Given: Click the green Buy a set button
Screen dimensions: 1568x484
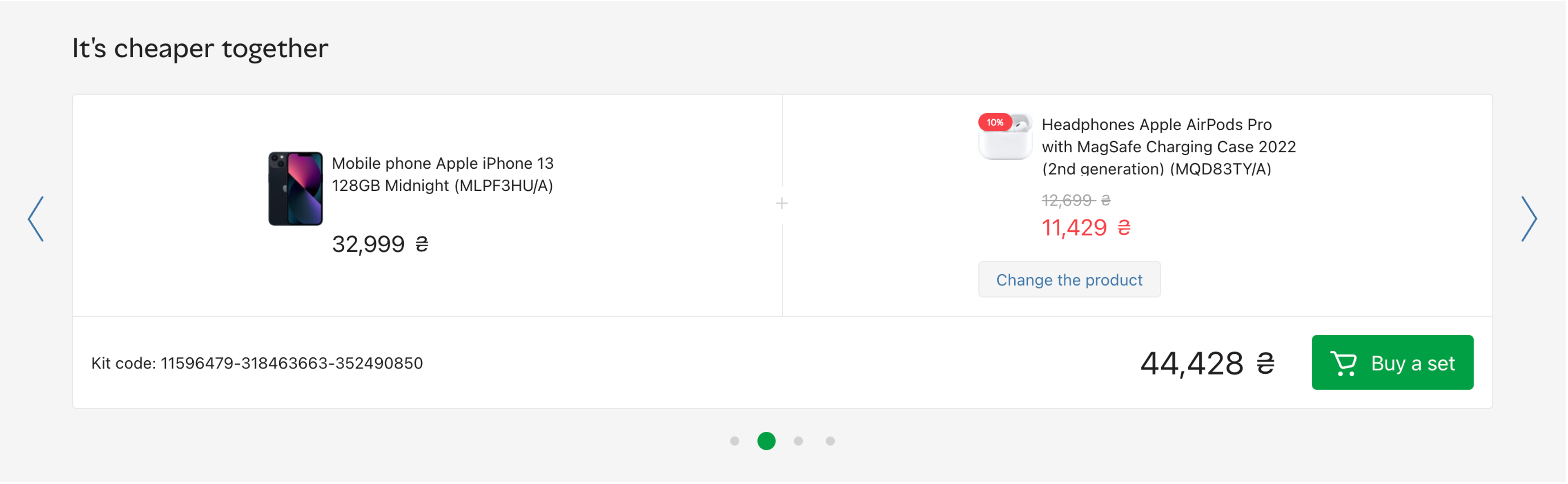Looking at the screenshot, I should (1392, 363).
